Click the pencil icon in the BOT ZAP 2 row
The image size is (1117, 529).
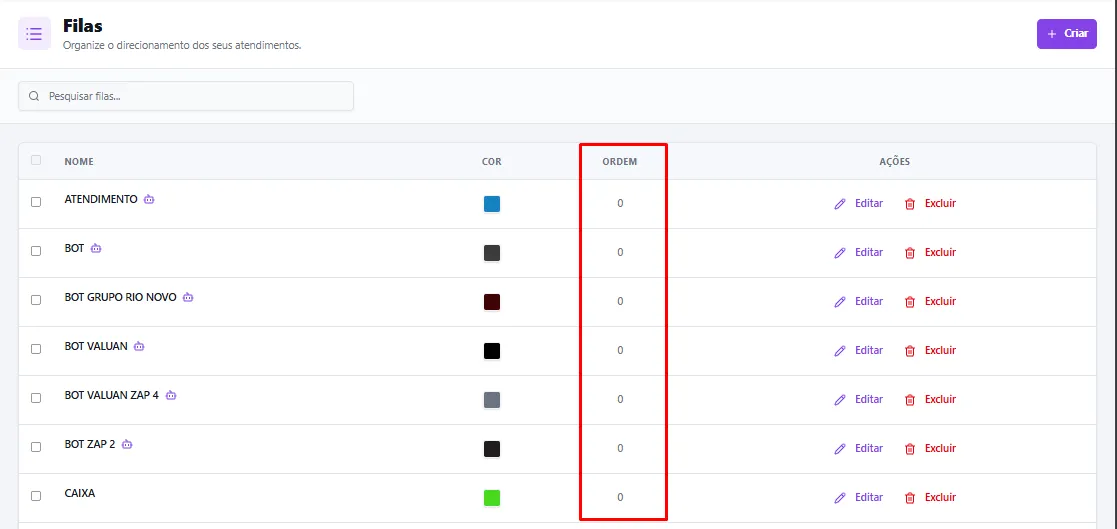(840, 449)
